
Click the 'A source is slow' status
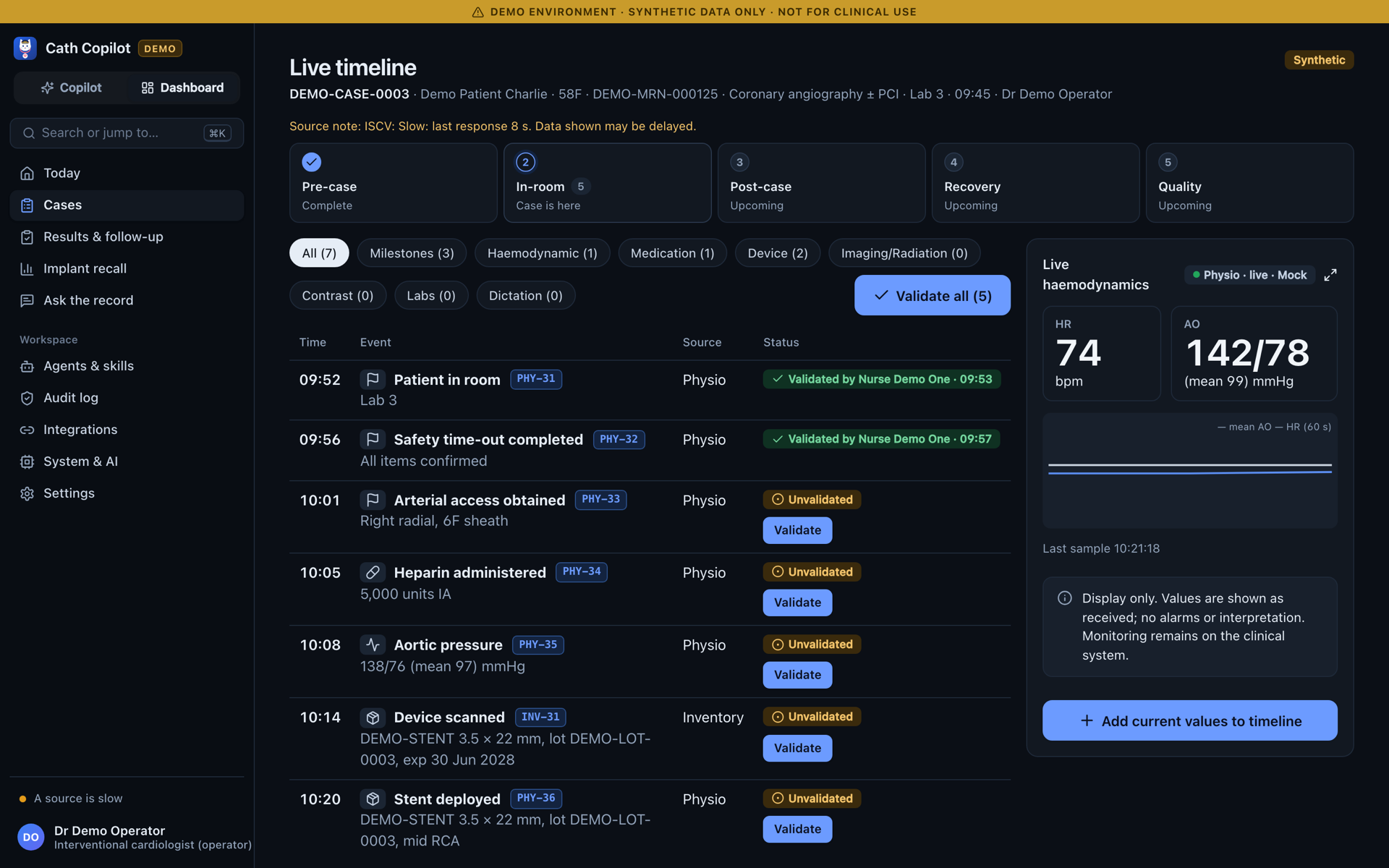click(x=71, y=799)
